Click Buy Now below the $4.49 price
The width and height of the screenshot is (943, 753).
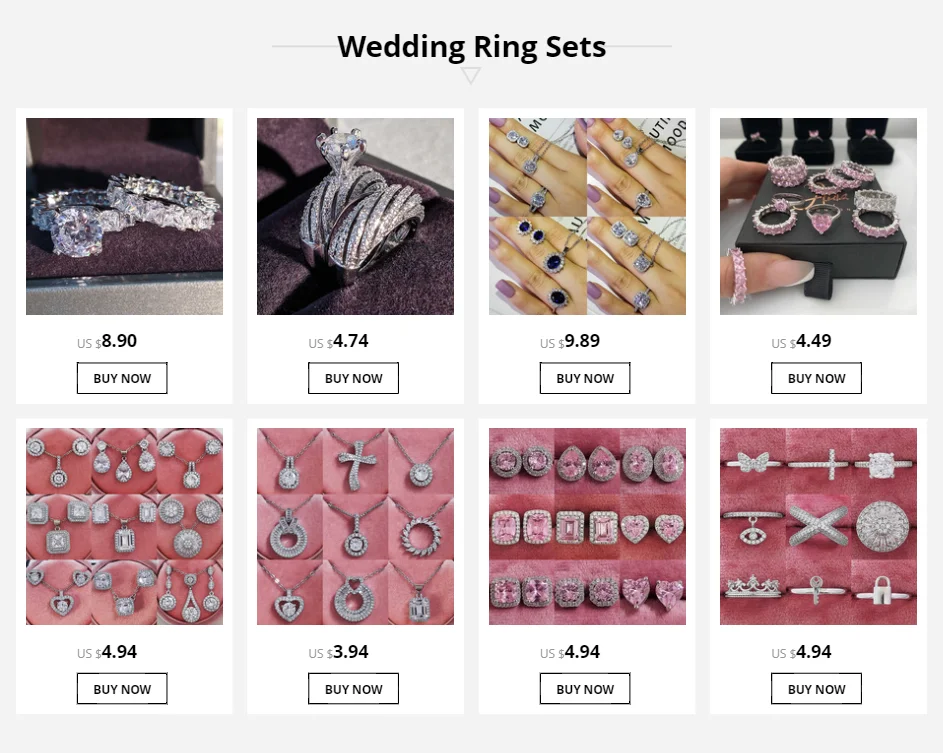coord(817,378)
